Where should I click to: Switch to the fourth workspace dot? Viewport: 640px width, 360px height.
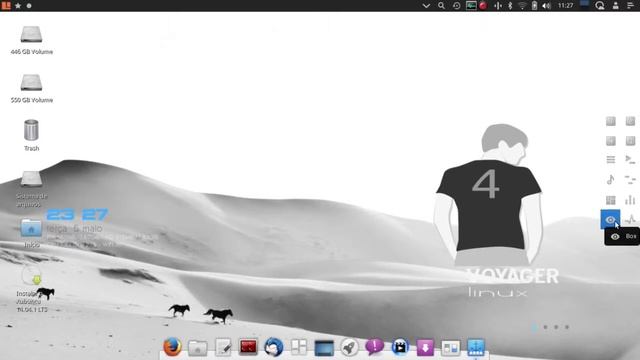[x=567, y=327]
